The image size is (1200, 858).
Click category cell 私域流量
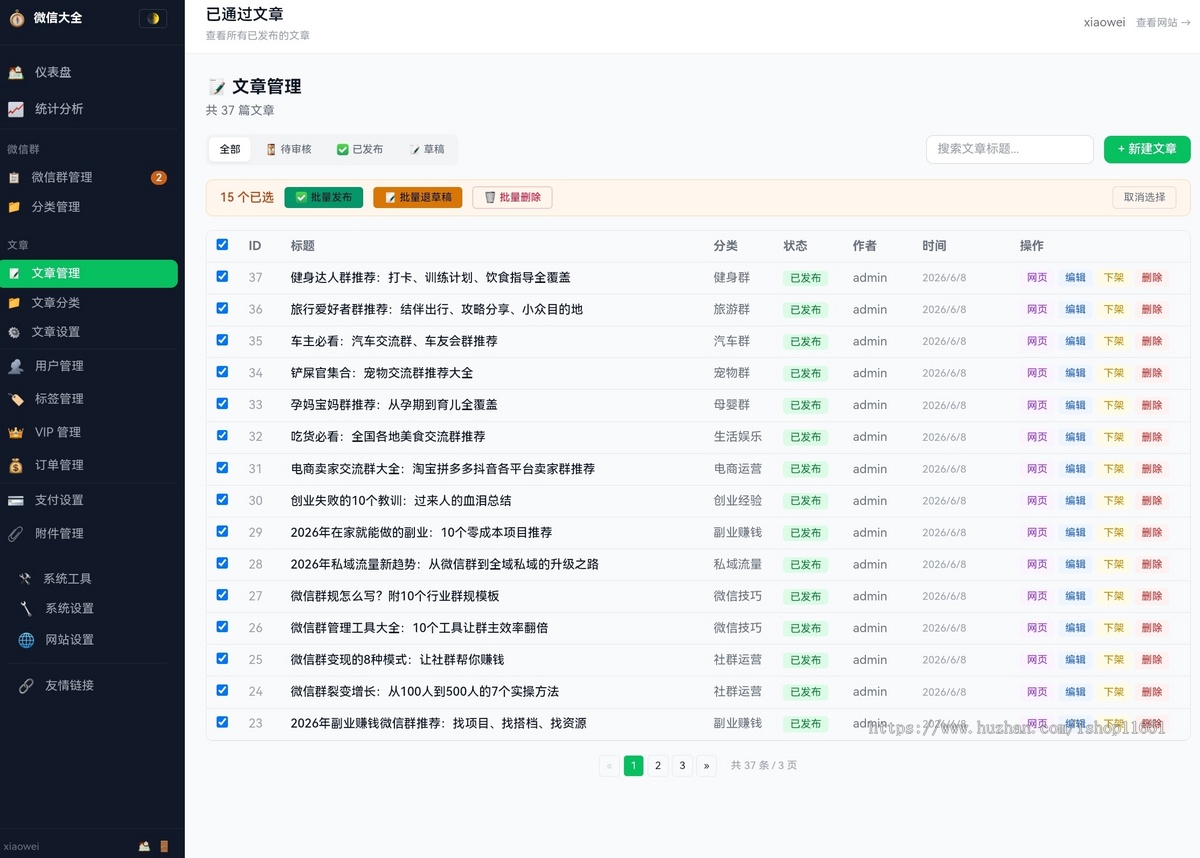pos(738,564)
